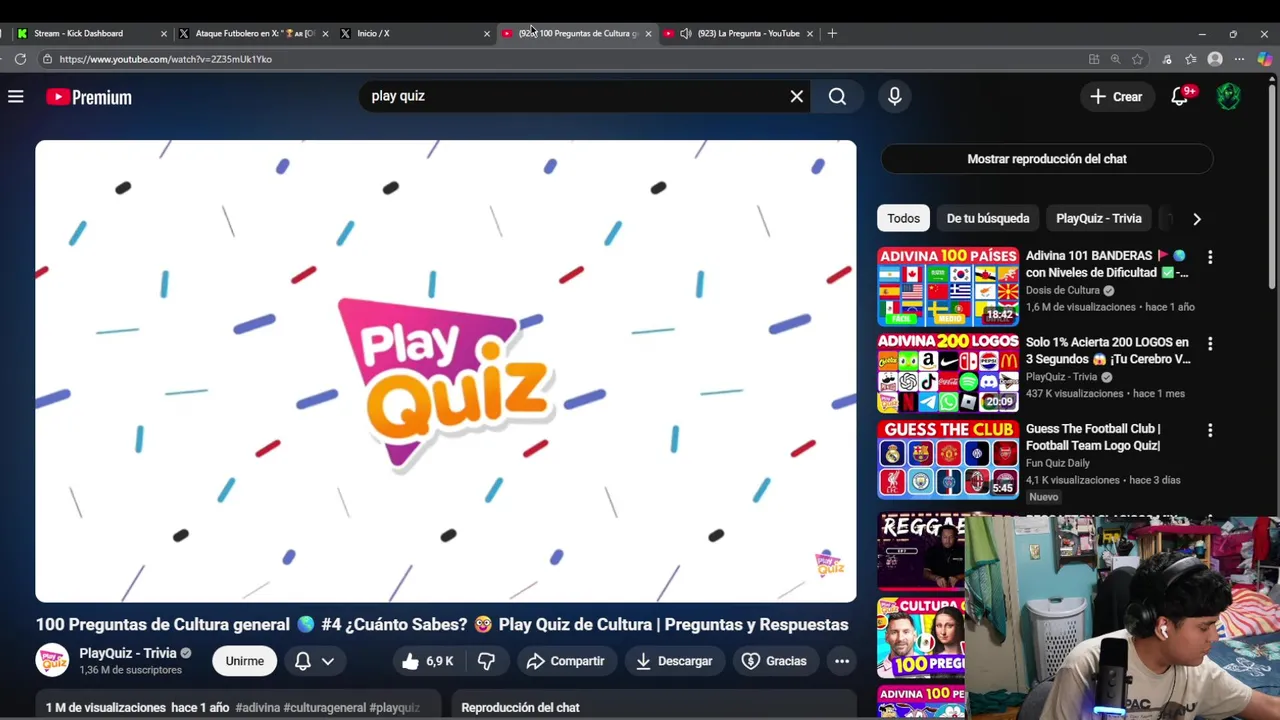The width and height of the screenshot is (1280, 720).
Task: Close the Inicio / X tab
Action: pyautogui.click(x=487, y=33)
